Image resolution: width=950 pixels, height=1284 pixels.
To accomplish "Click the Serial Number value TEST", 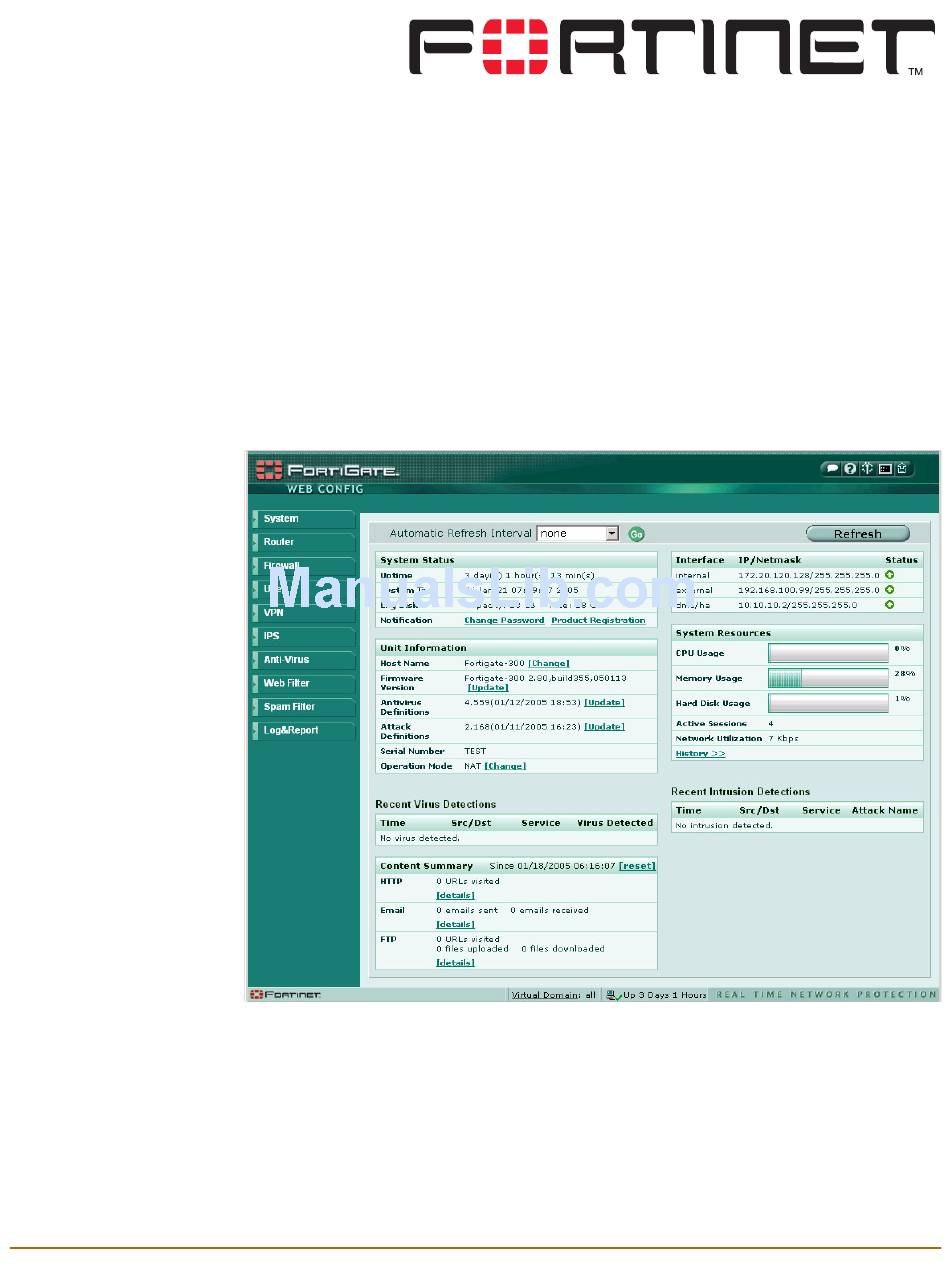I will point(475,751).
